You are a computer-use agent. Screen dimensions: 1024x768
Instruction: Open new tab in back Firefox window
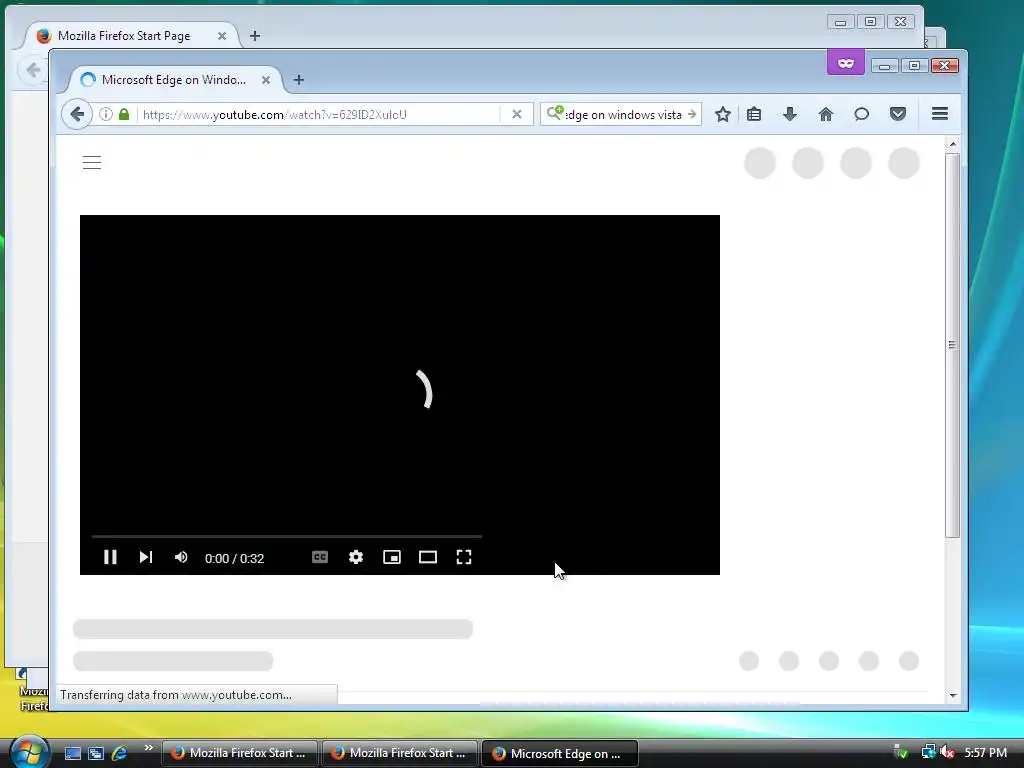pos(255,36)
